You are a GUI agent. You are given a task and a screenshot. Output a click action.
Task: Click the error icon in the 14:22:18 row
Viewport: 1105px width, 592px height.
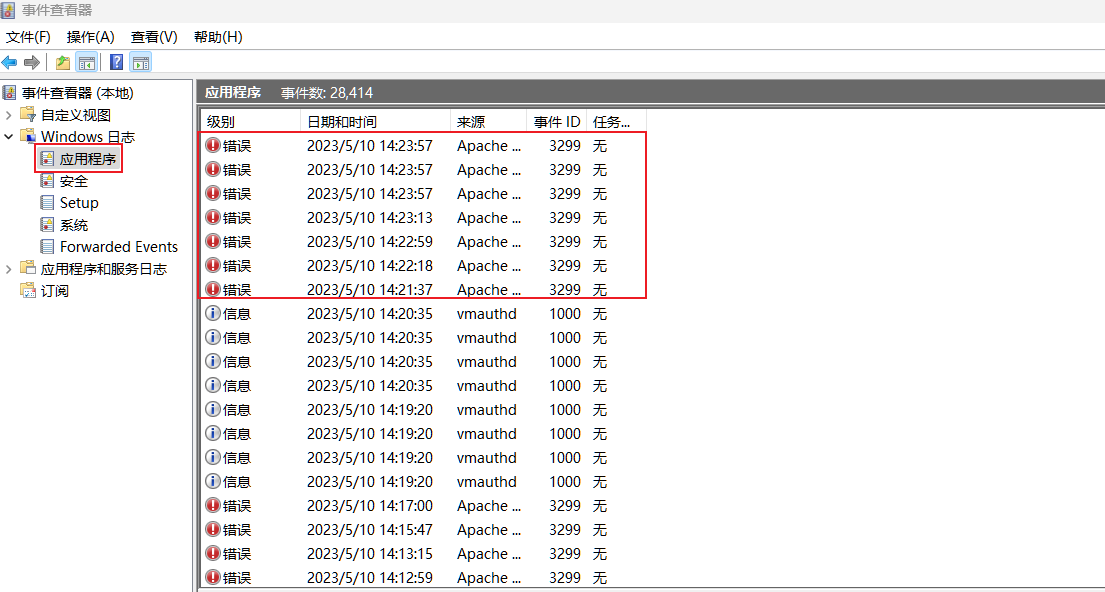point(213,265)
